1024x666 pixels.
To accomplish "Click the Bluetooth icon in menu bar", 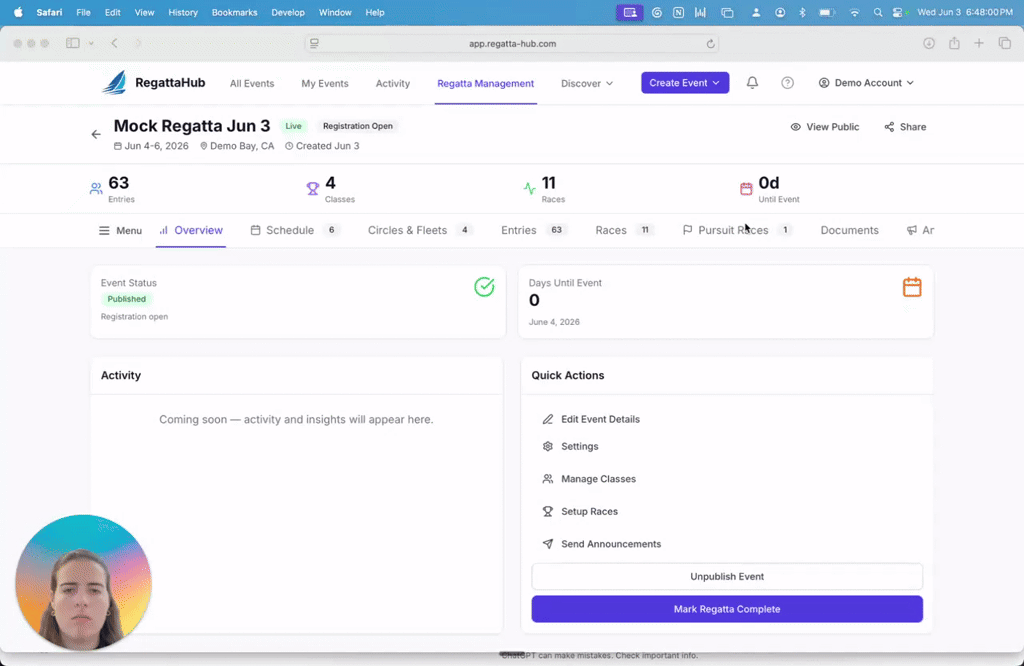I will (x=803, y=12).
